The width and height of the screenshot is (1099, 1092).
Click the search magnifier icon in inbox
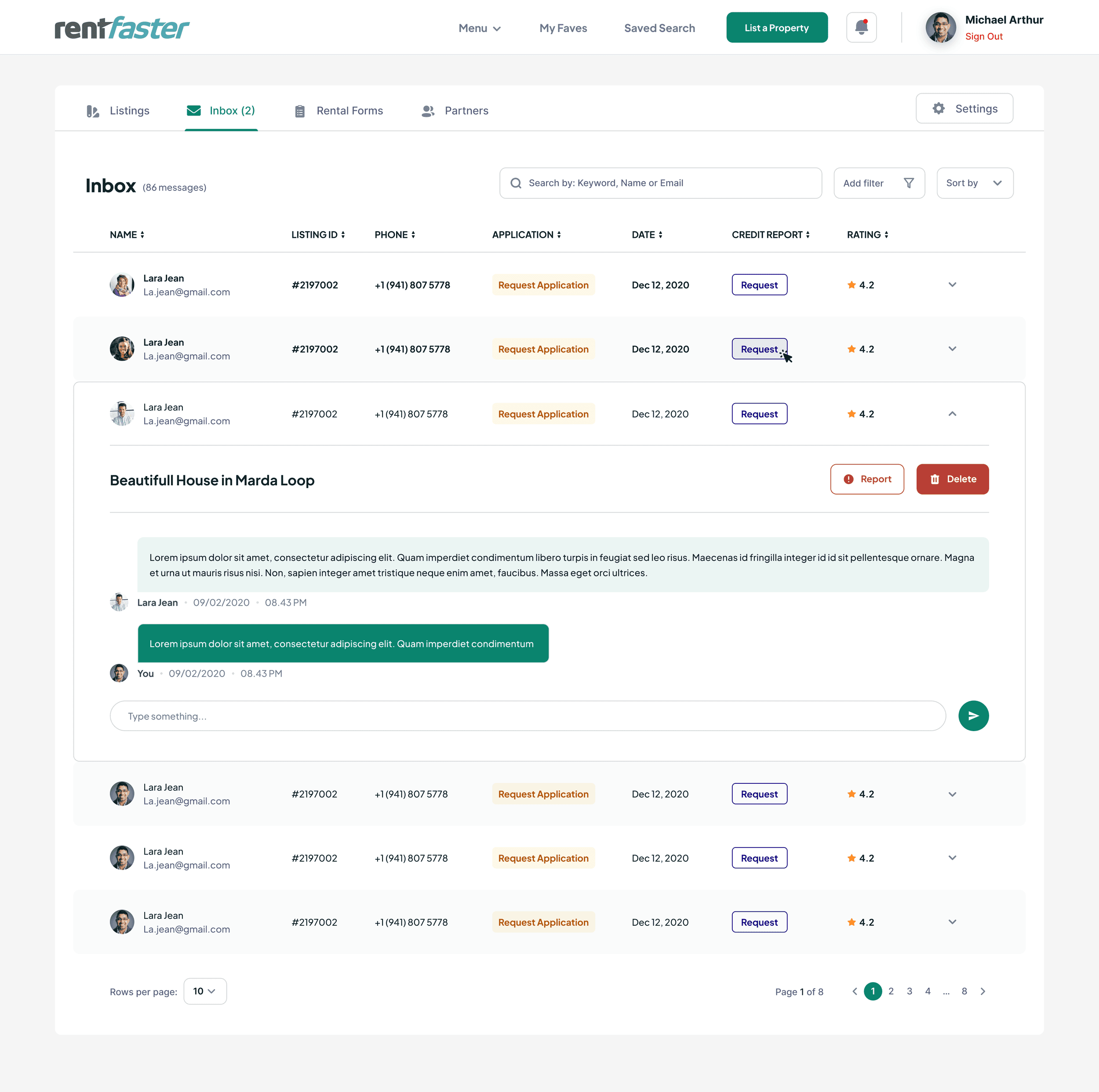point(515,183)
